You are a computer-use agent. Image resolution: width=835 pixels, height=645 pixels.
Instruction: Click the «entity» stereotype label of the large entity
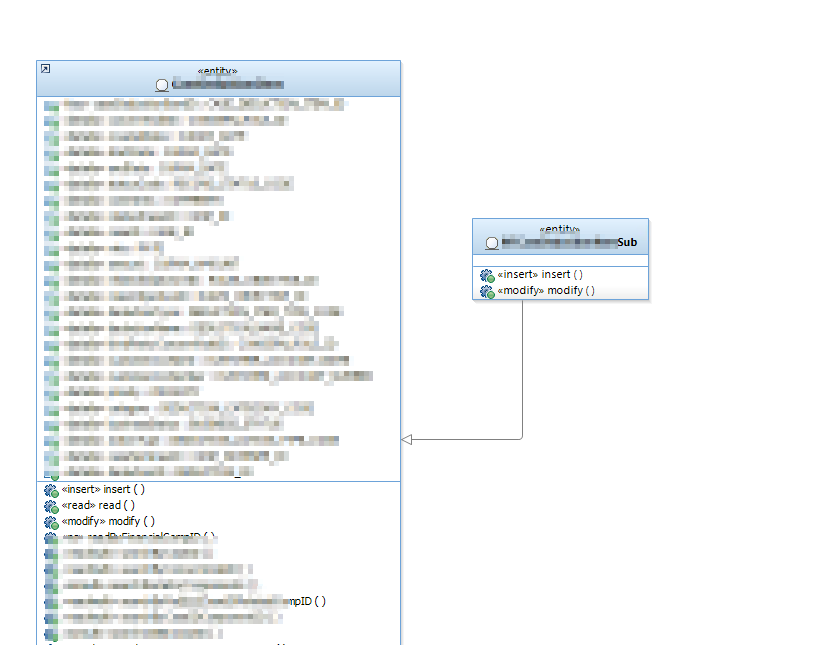tap(217, 71)
